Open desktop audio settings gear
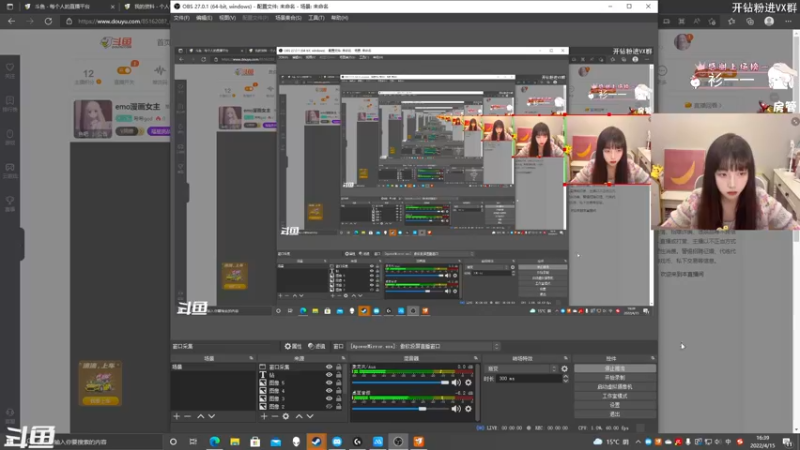Viewport: 800px width, 450px height. (468, 409)
